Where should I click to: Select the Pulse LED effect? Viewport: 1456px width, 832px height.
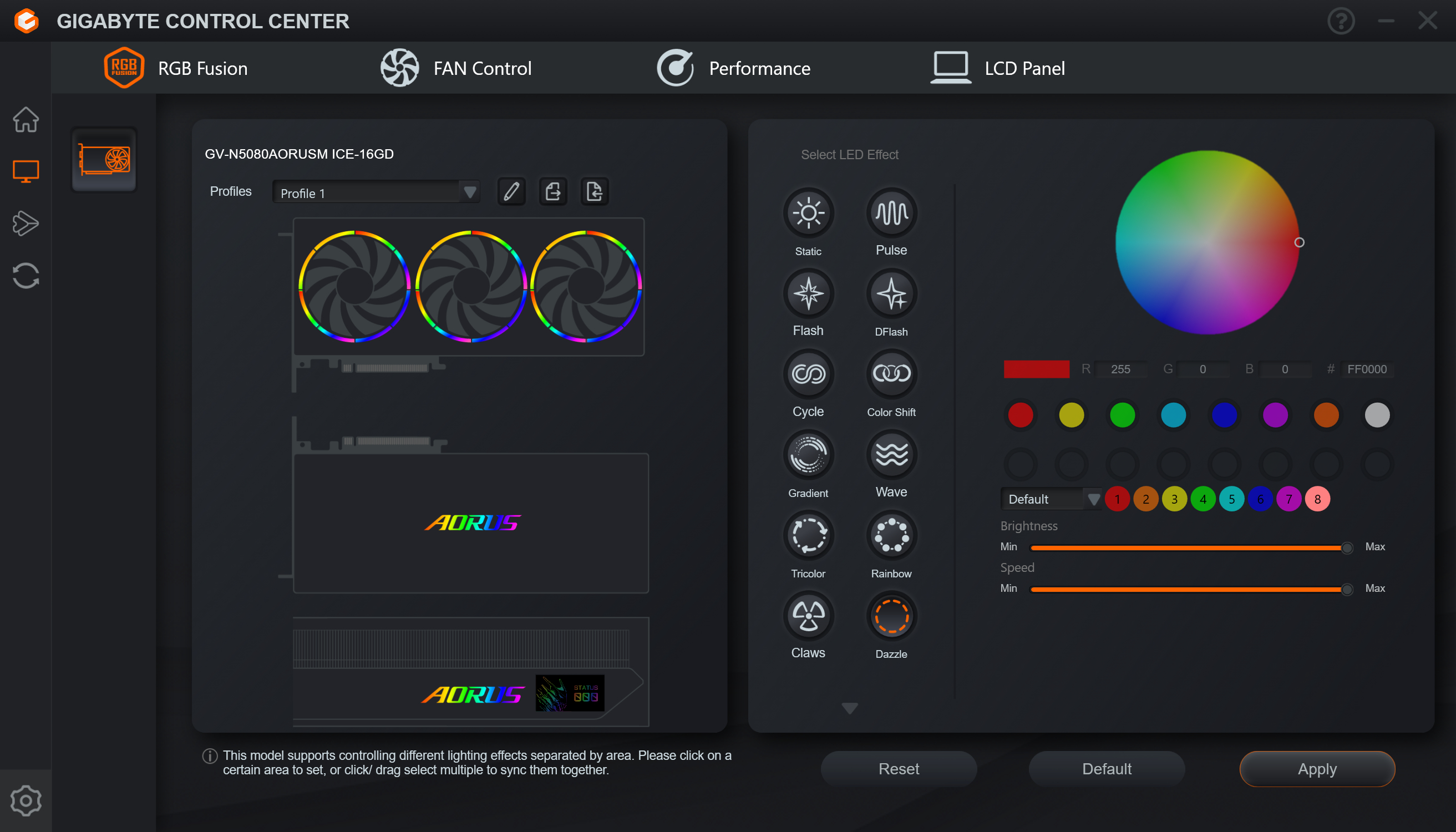point(891,213)
